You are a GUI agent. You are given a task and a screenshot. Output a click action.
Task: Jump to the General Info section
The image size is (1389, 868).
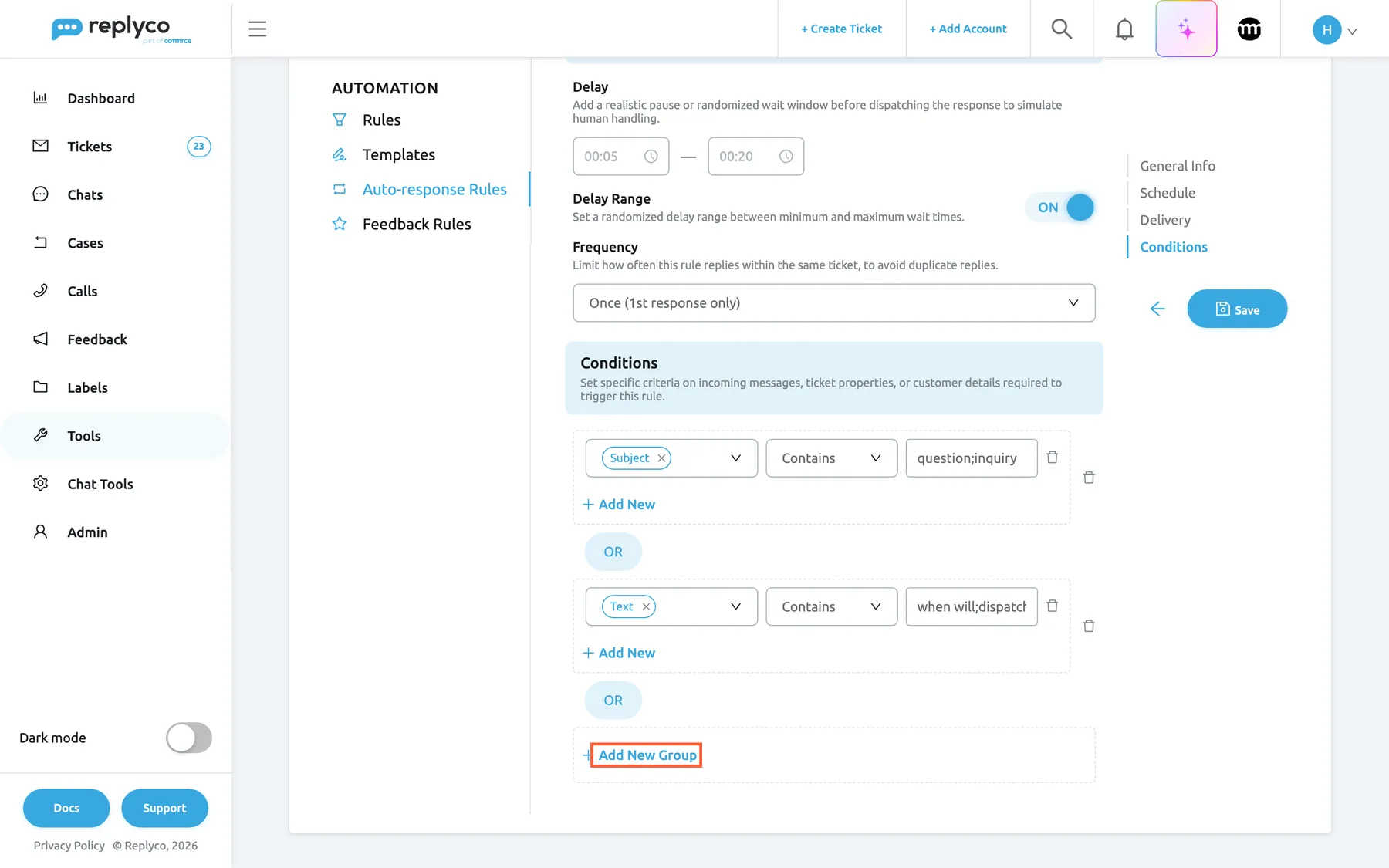click(x=1177, y=166)
